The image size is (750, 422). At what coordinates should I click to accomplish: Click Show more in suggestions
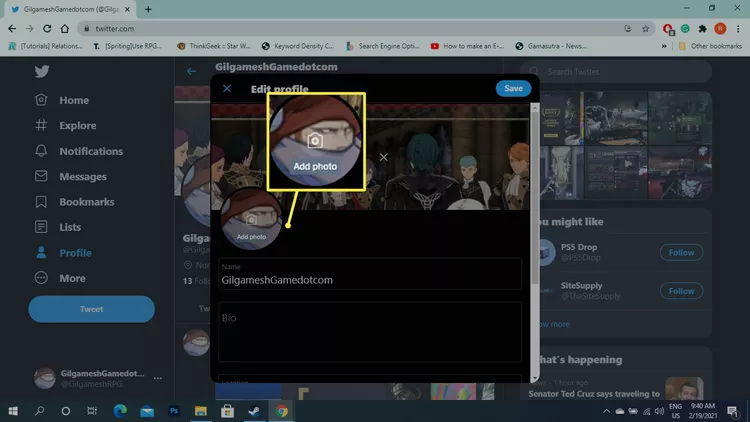tap(554, 324)
